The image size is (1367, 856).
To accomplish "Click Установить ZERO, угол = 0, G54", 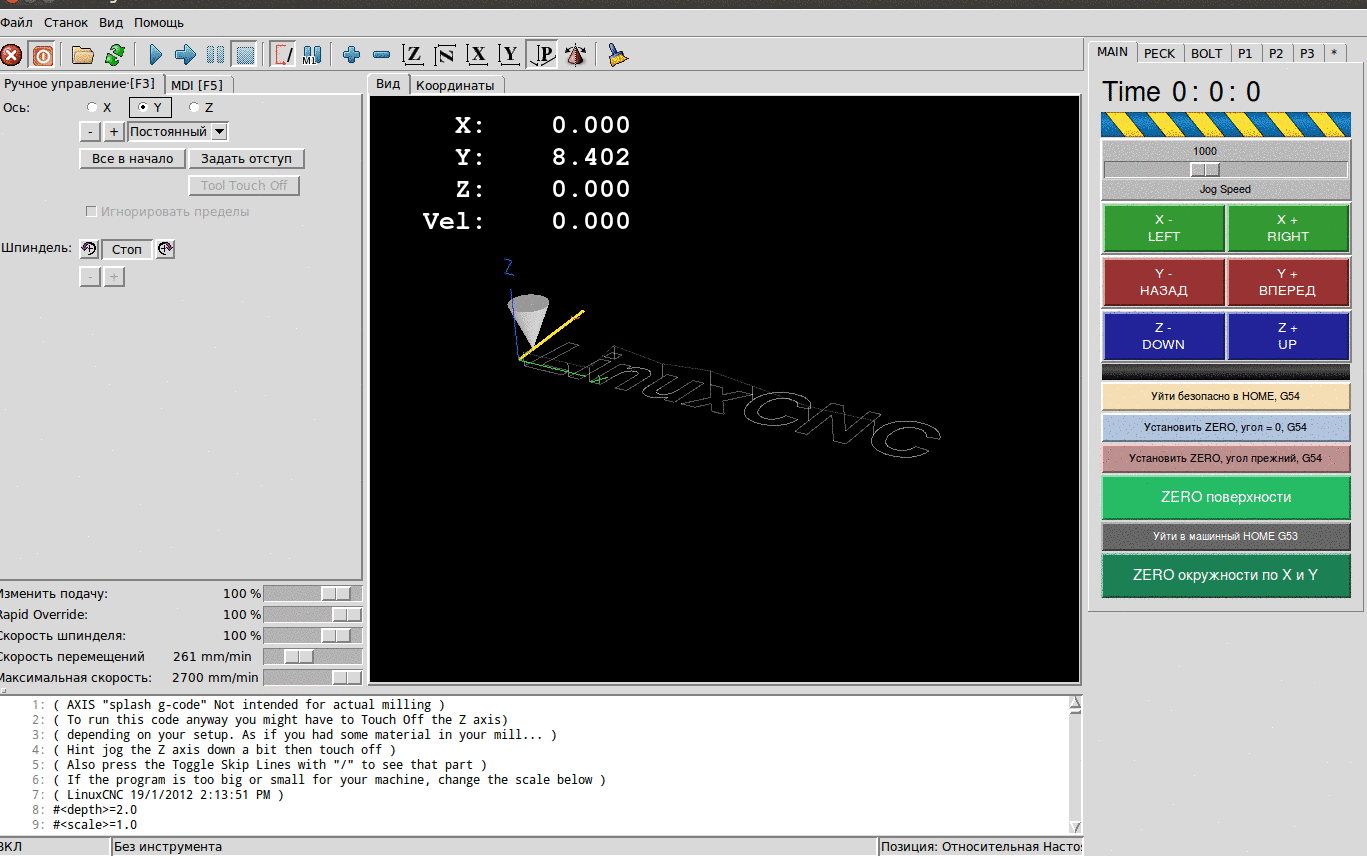I will pyautogui.click(x=1226, y=427).
